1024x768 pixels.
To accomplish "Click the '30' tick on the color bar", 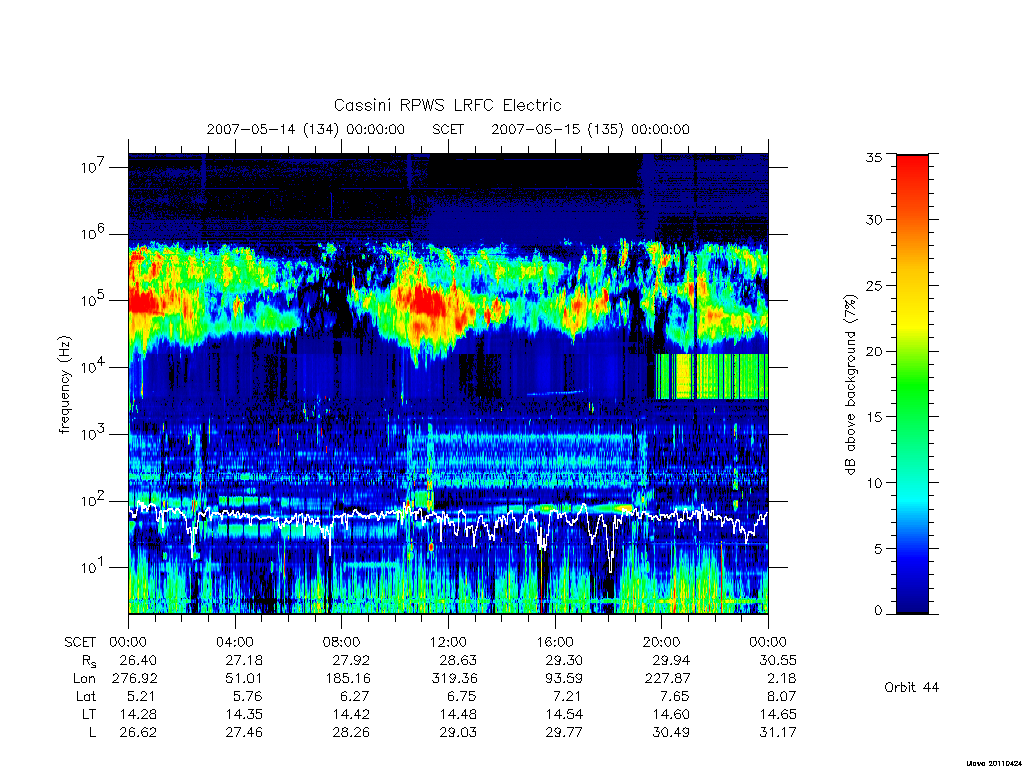I will (x=874, y=219).
